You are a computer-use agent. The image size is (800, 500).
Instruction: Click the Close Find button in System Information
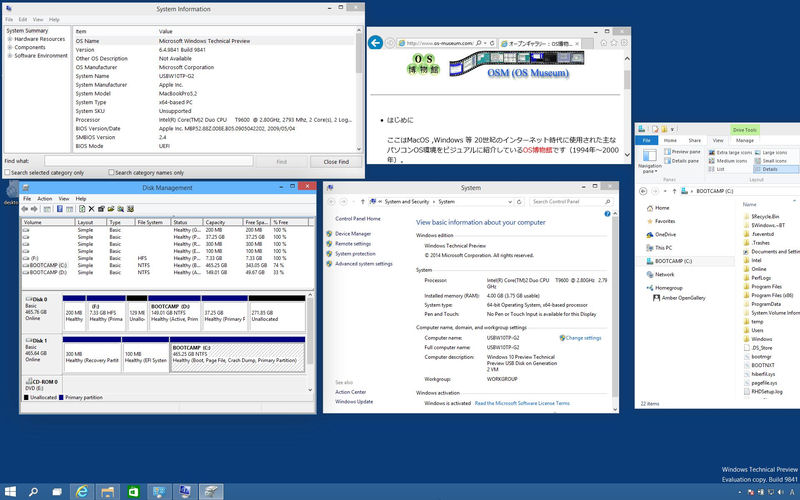tap(336, 162)
